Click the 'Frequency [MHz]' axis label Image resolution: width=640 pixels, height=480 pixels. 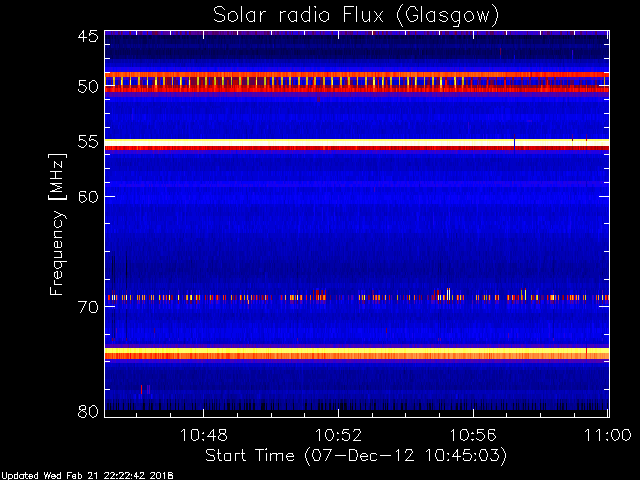57,224
